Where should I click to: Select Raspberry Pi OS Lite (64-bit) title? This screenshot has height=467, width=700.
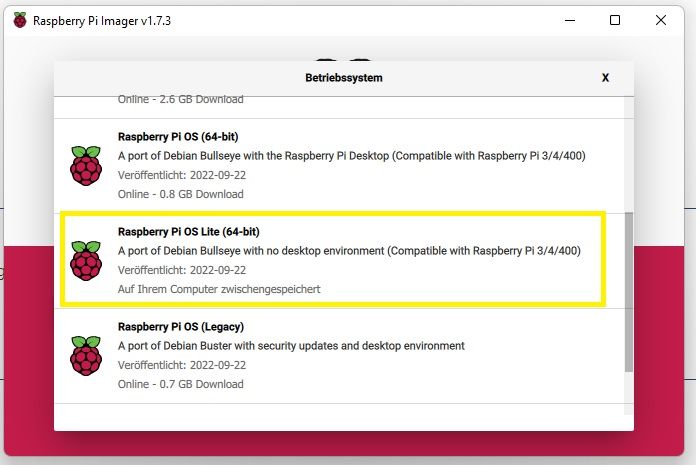[188, 232]
